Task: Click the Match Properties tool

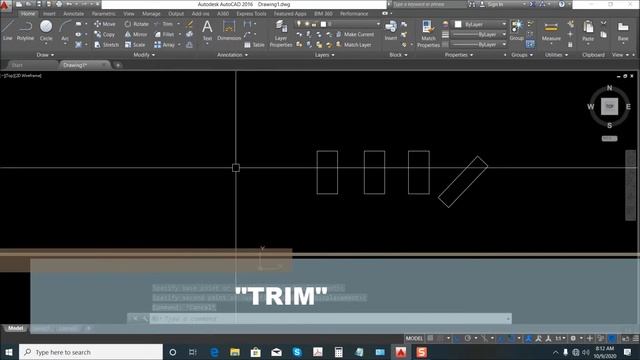Action: (x=428, y=33)
